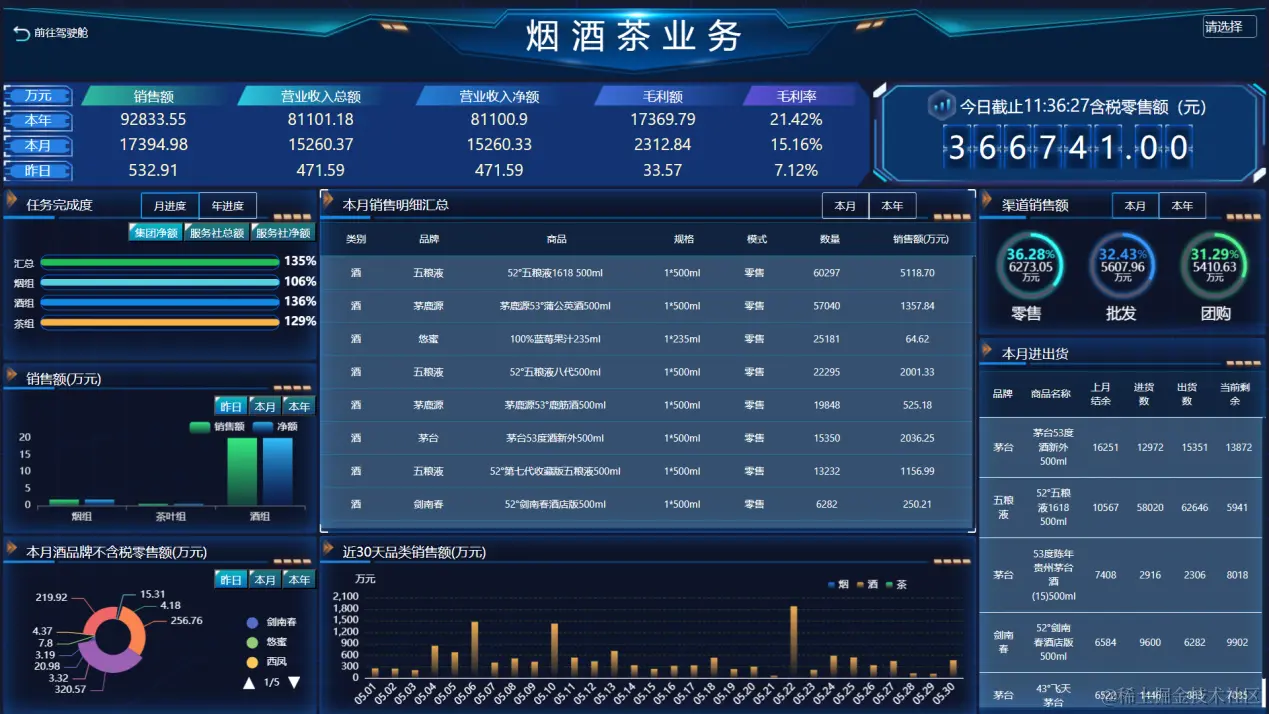Click the 昨日 button in 本月酒品牌 panel
1269x714 pixels.
(231, 579)
